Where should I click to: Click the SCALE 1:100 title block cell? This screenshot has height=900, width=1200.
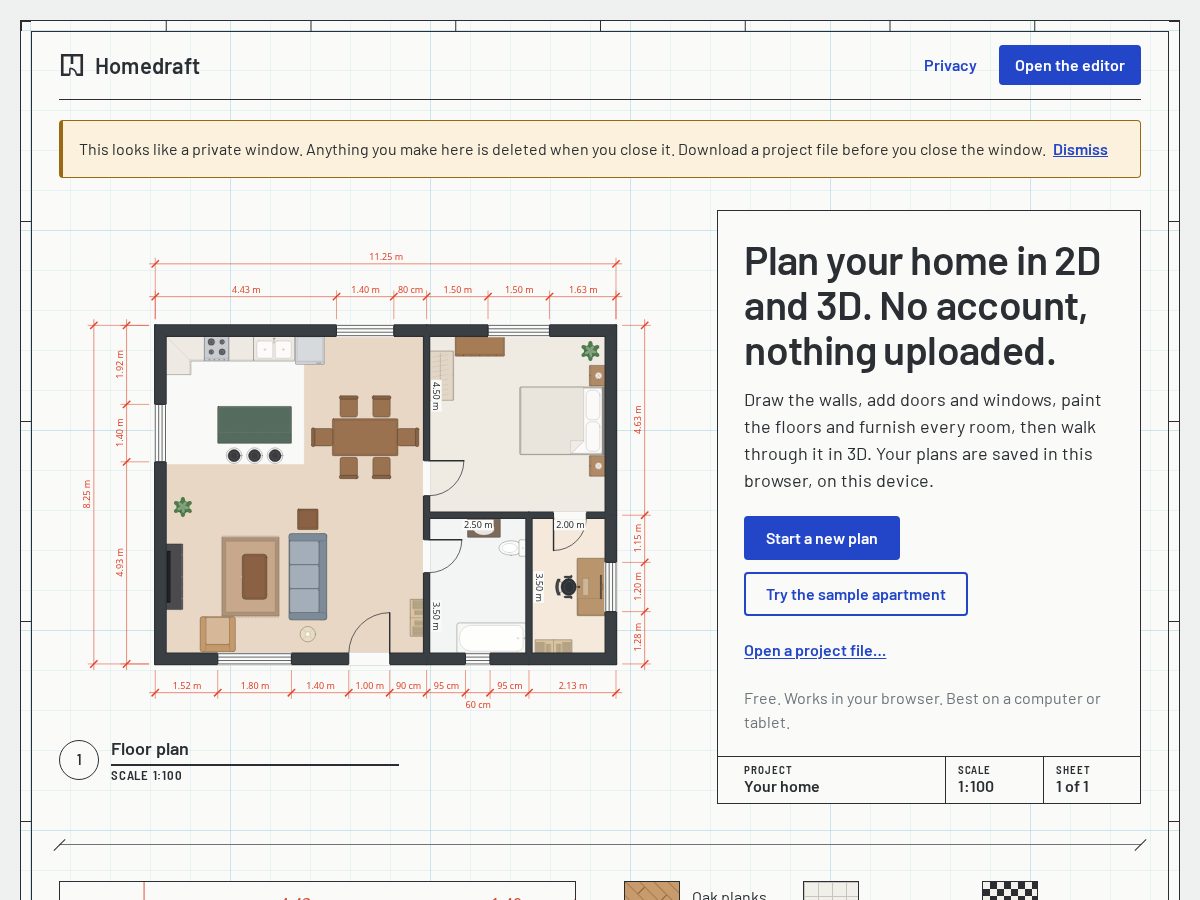(995, 780)
